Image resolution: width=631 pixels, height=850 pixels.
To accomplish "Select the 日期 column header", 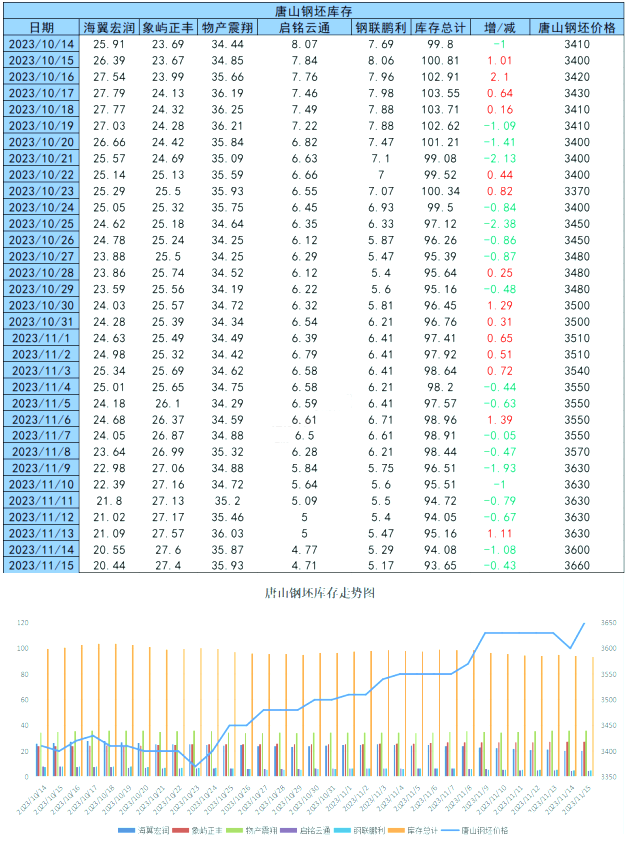I will pos(42,28).
